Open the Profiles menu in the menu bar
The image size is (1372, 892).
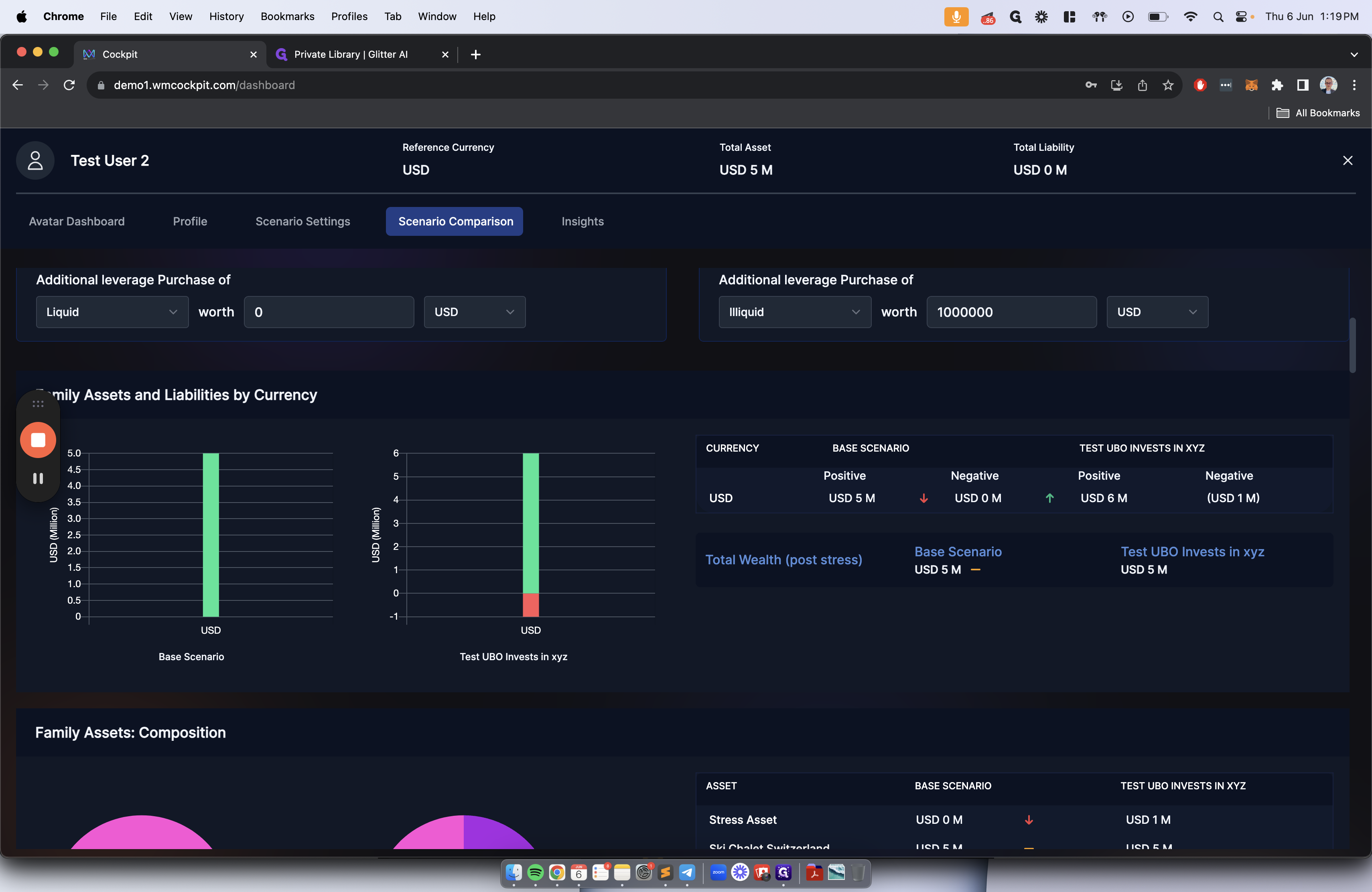(349, 17)
